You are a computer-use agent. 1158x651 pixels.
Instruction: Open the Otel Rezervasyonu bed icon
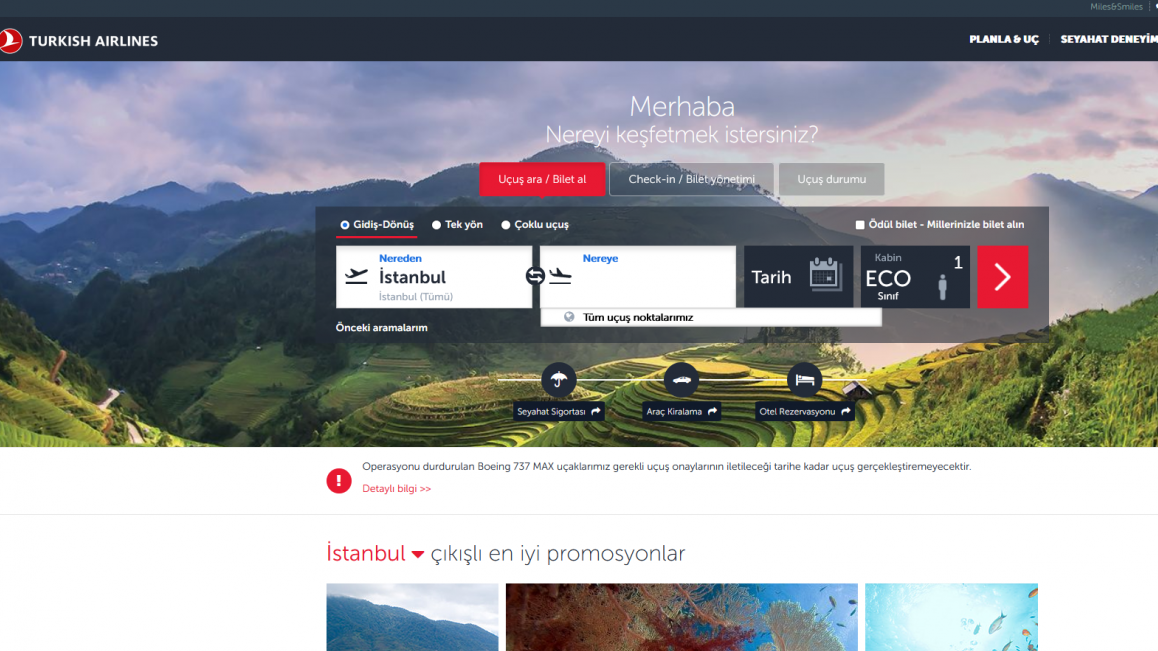point(804,380)
